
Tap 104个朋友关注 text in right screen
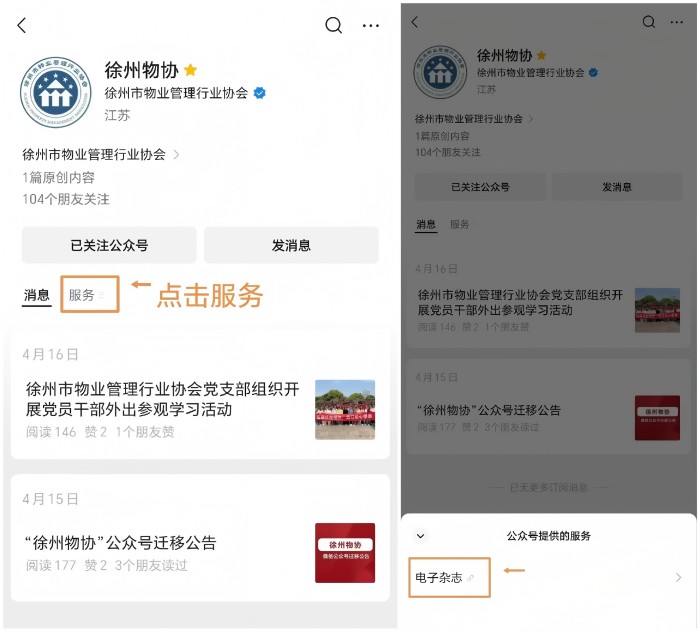[x=448, y=152]
